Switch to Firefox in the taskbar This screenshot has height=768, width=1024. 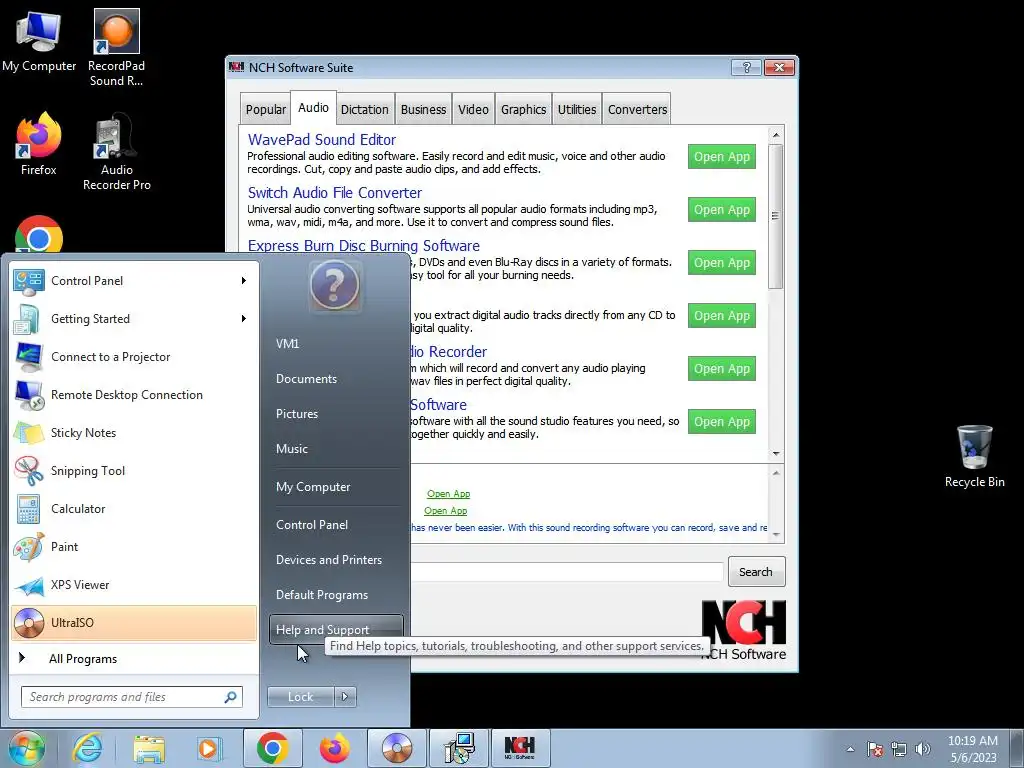point(334,748)
